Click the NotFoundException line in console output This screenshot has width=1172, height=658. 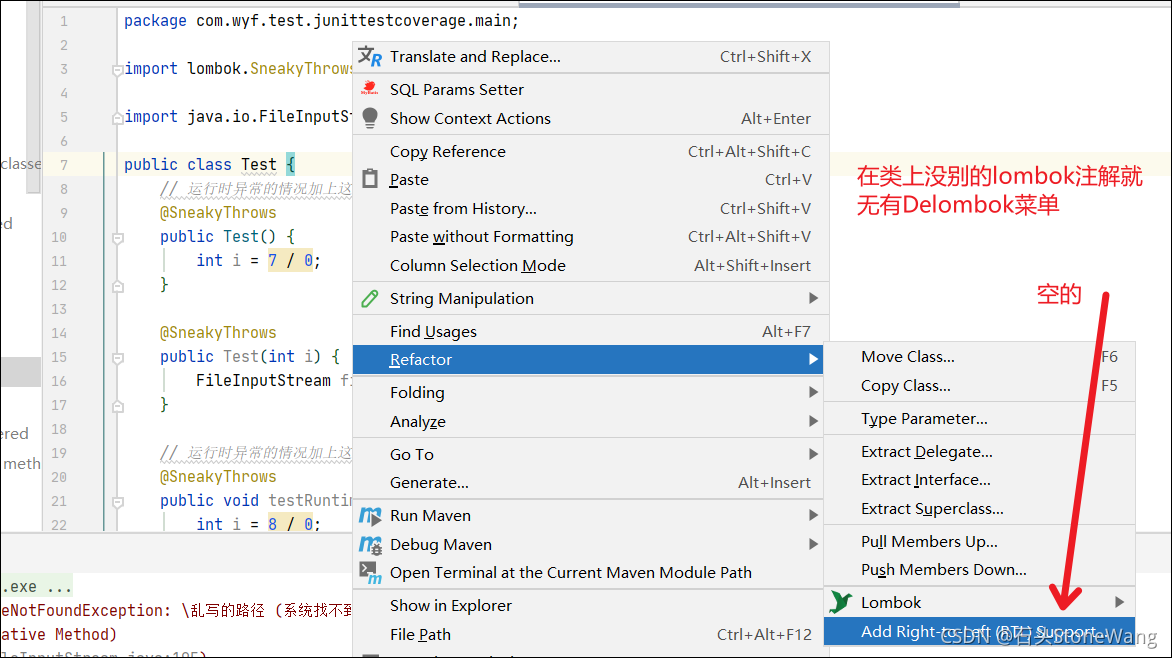[176, 610]
